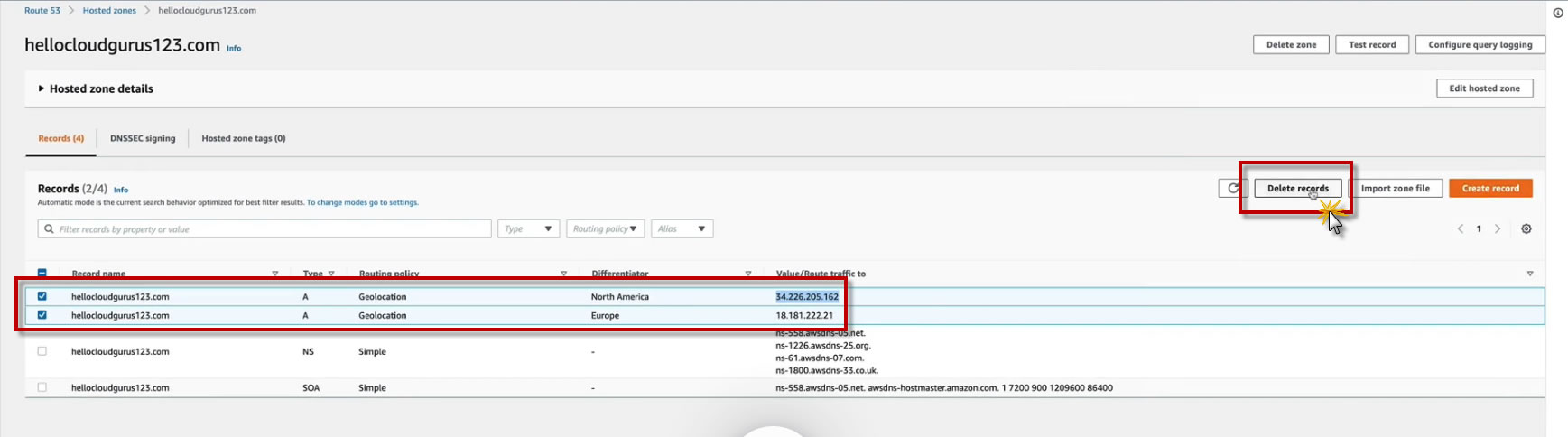Click the Edit hosted zone button

1485,88
